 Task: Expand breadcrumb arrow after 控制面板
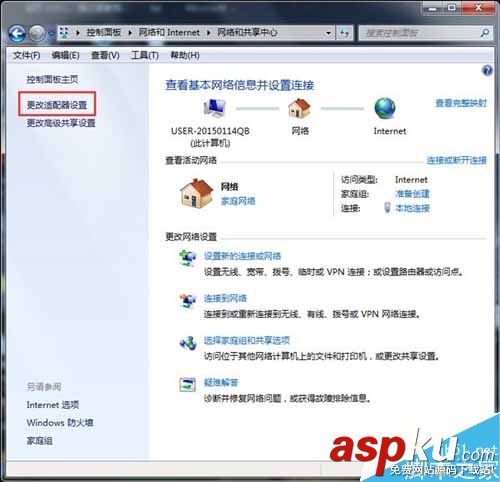[x=130, y=33]
